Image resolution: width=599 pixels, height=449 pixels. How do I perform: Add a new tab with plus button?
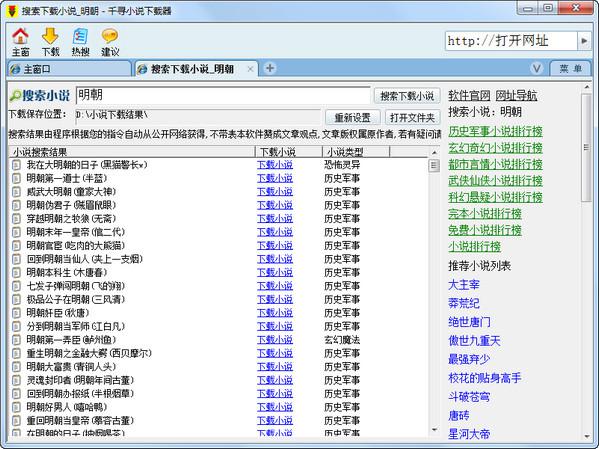[270, 68]
